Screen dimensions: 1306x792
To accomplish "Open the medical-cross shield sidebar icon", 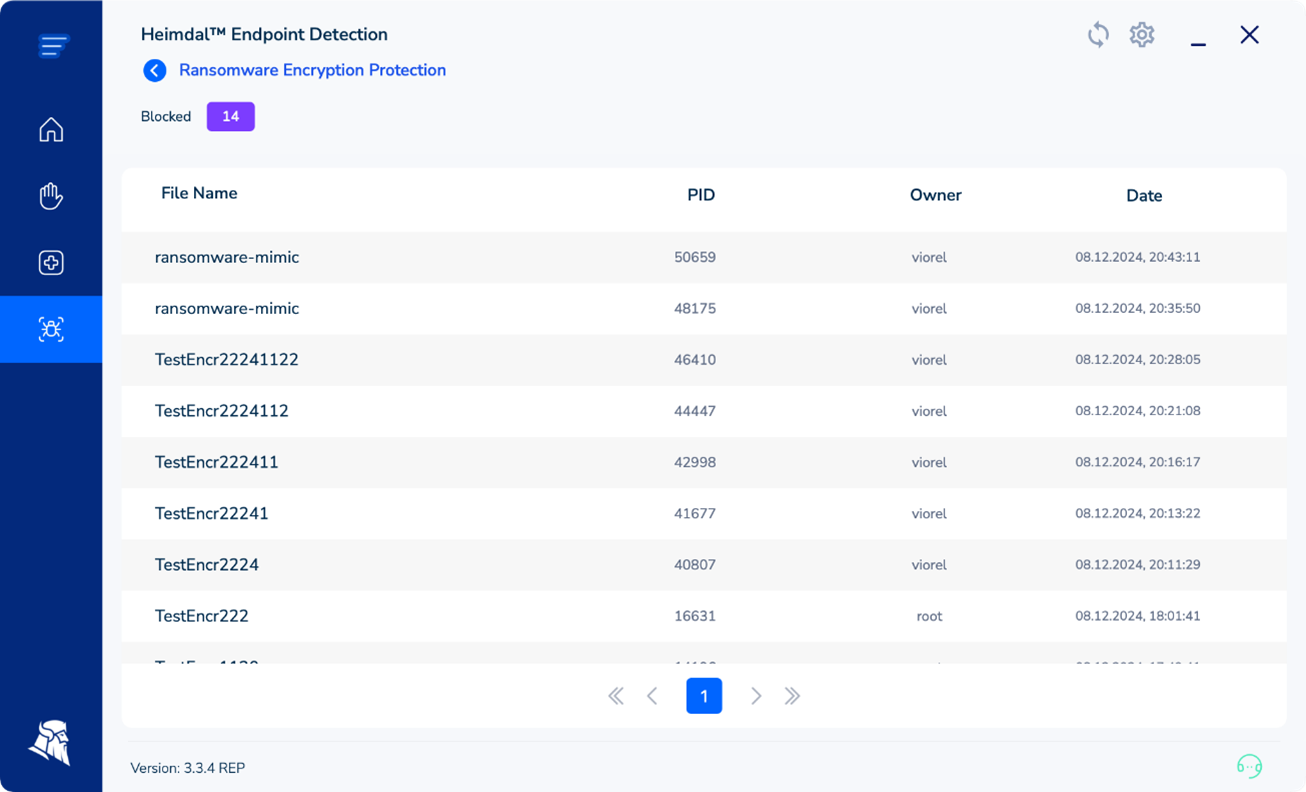I will (51, 262).
